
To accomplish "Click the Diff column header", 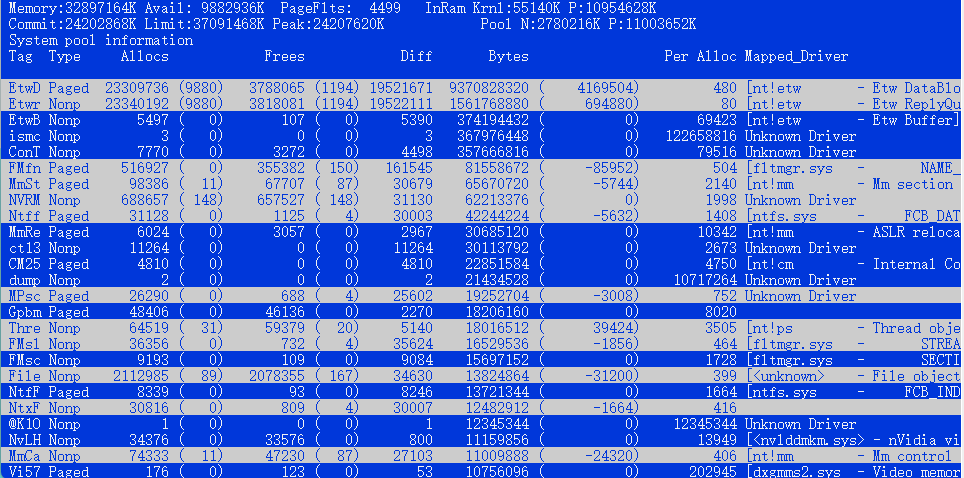I will point(416,57).
